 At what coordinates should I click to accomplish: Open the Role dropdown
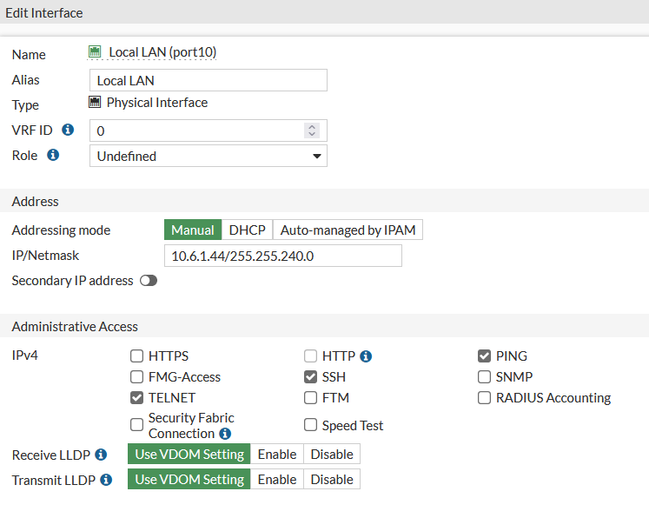[x=208, y=156]
